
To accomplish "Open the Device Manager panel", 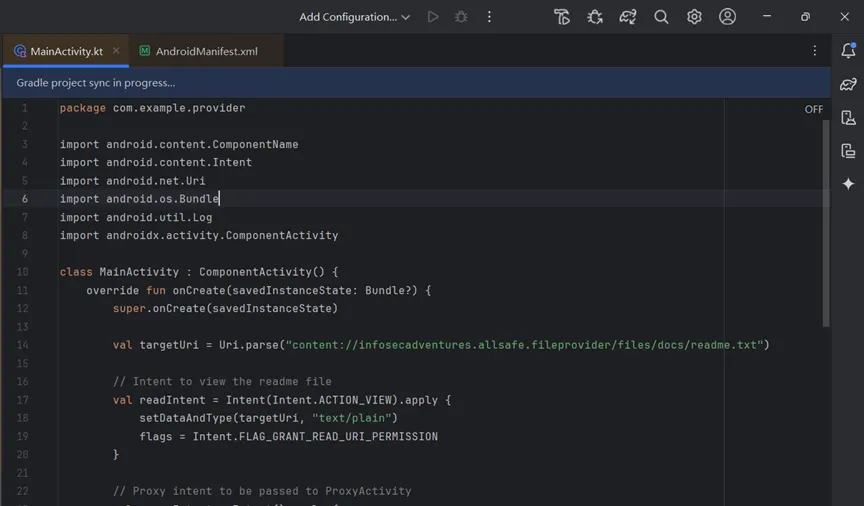I will pyautogui.click(x=848, y=118).
